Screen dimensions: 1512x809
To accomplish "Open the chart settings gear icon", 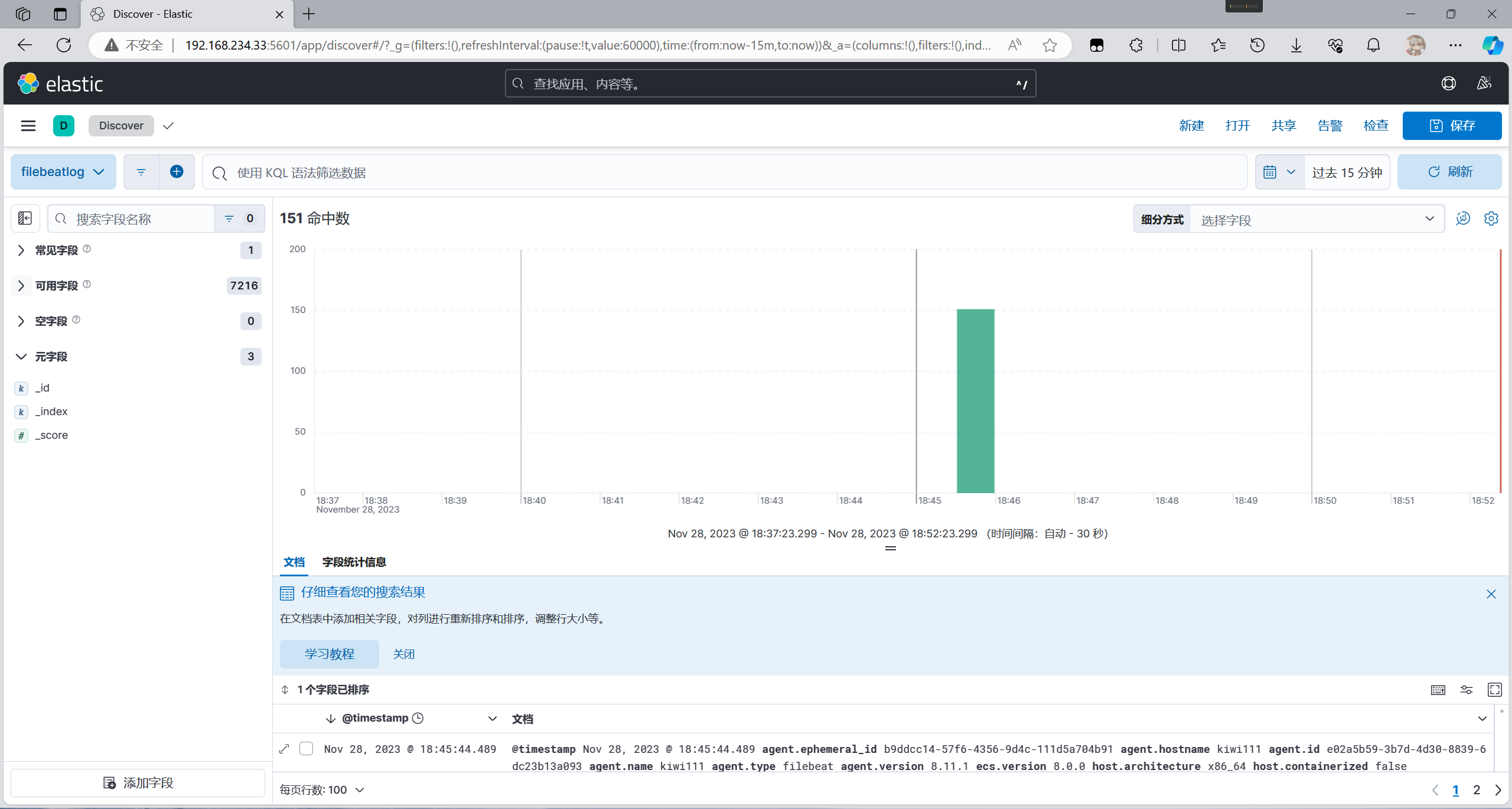I will (x=1491, y=218).
